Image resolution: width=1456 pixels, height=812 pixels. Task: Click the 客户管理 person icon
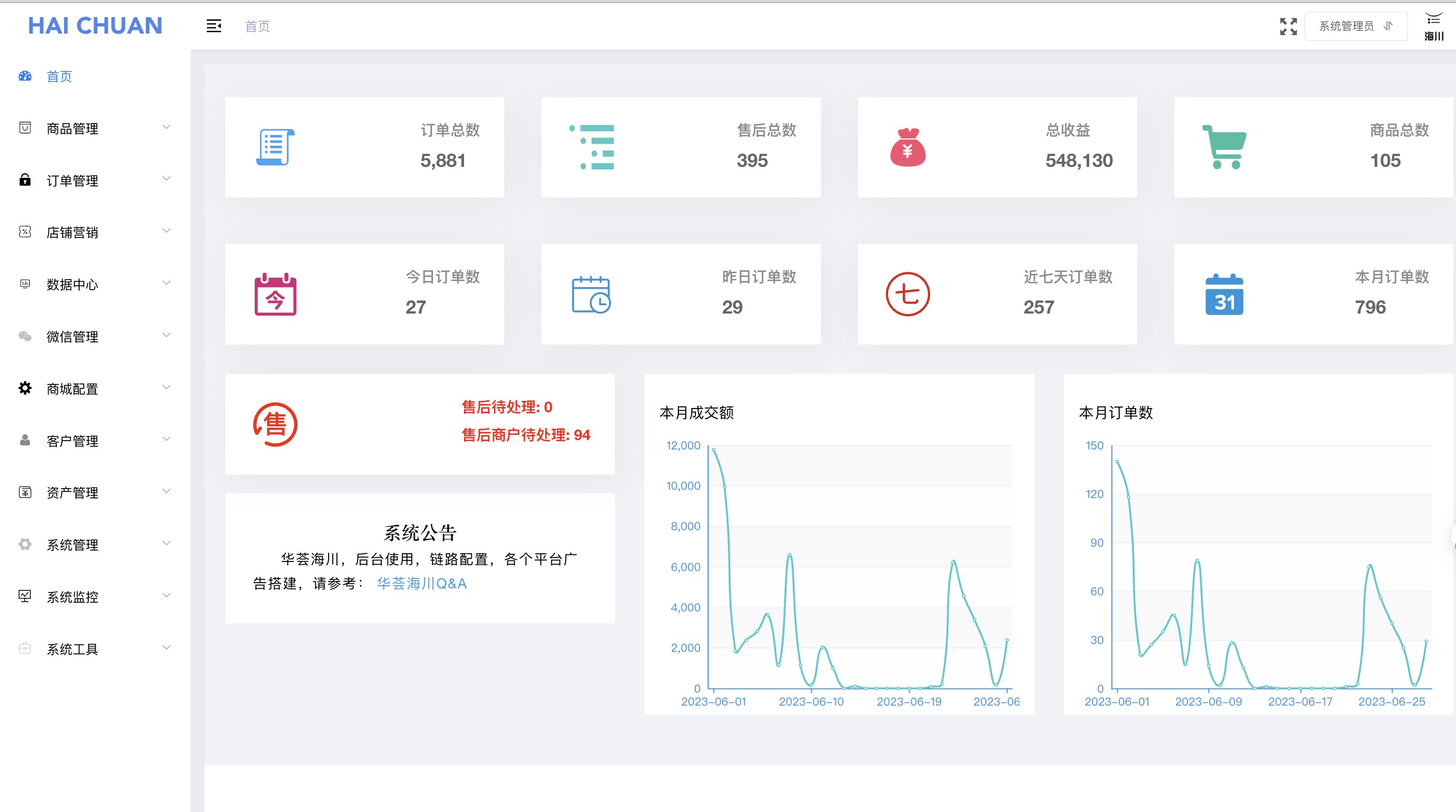click(25, 440)
